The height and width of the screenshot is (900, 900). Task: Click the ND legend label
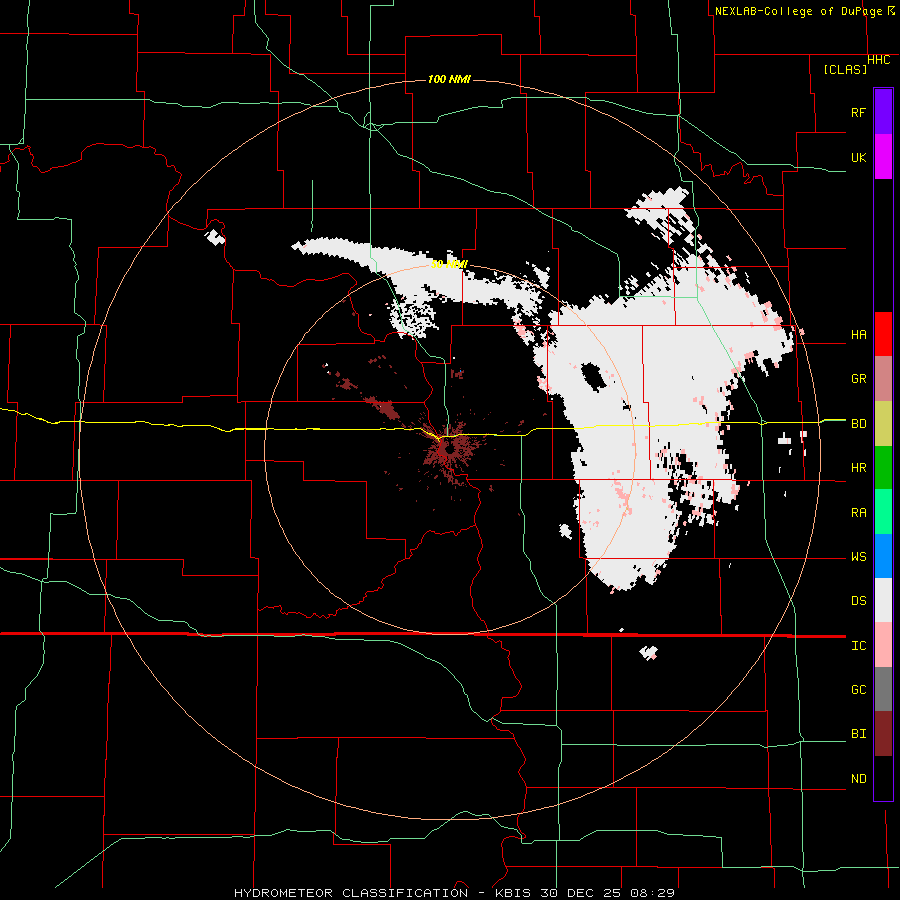(858, 779)
